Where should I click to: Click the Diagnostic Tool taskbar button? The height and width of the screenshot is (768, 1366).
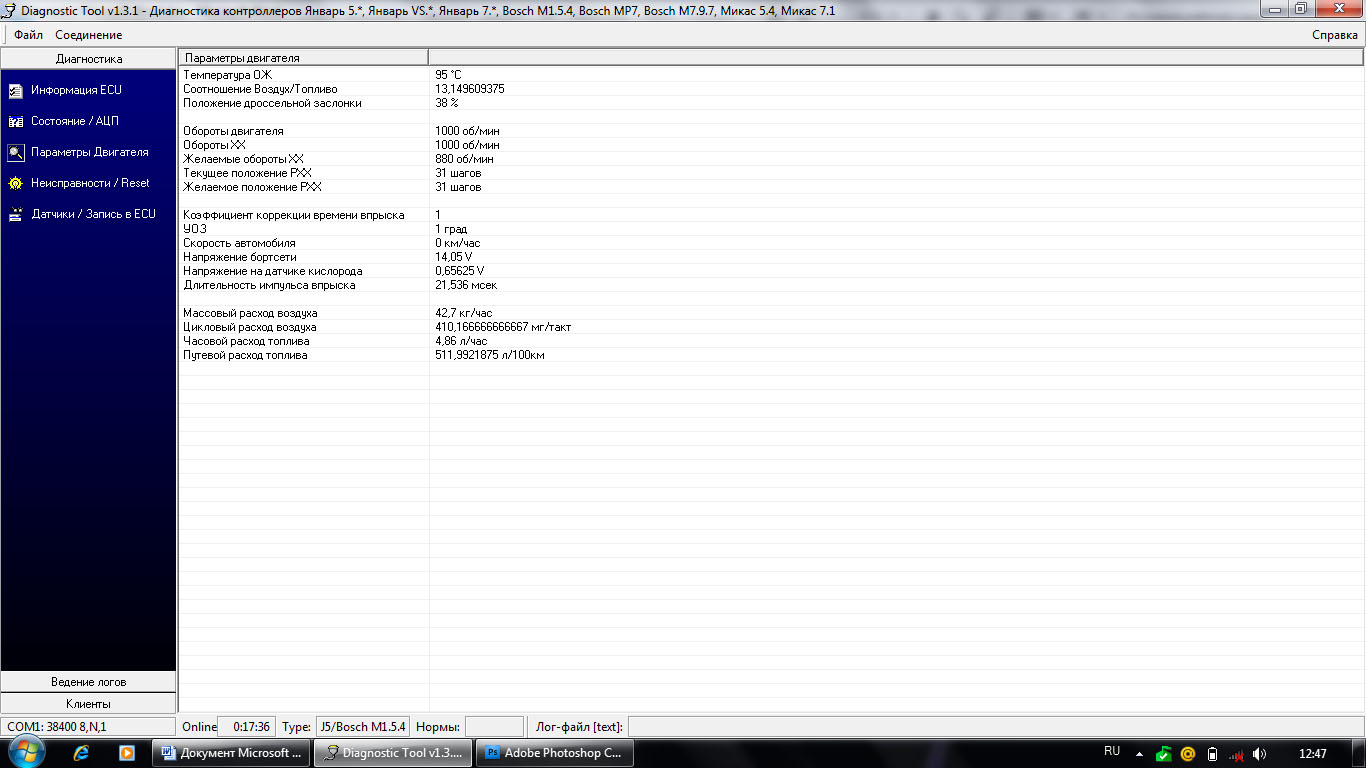(x=393, y=753)
